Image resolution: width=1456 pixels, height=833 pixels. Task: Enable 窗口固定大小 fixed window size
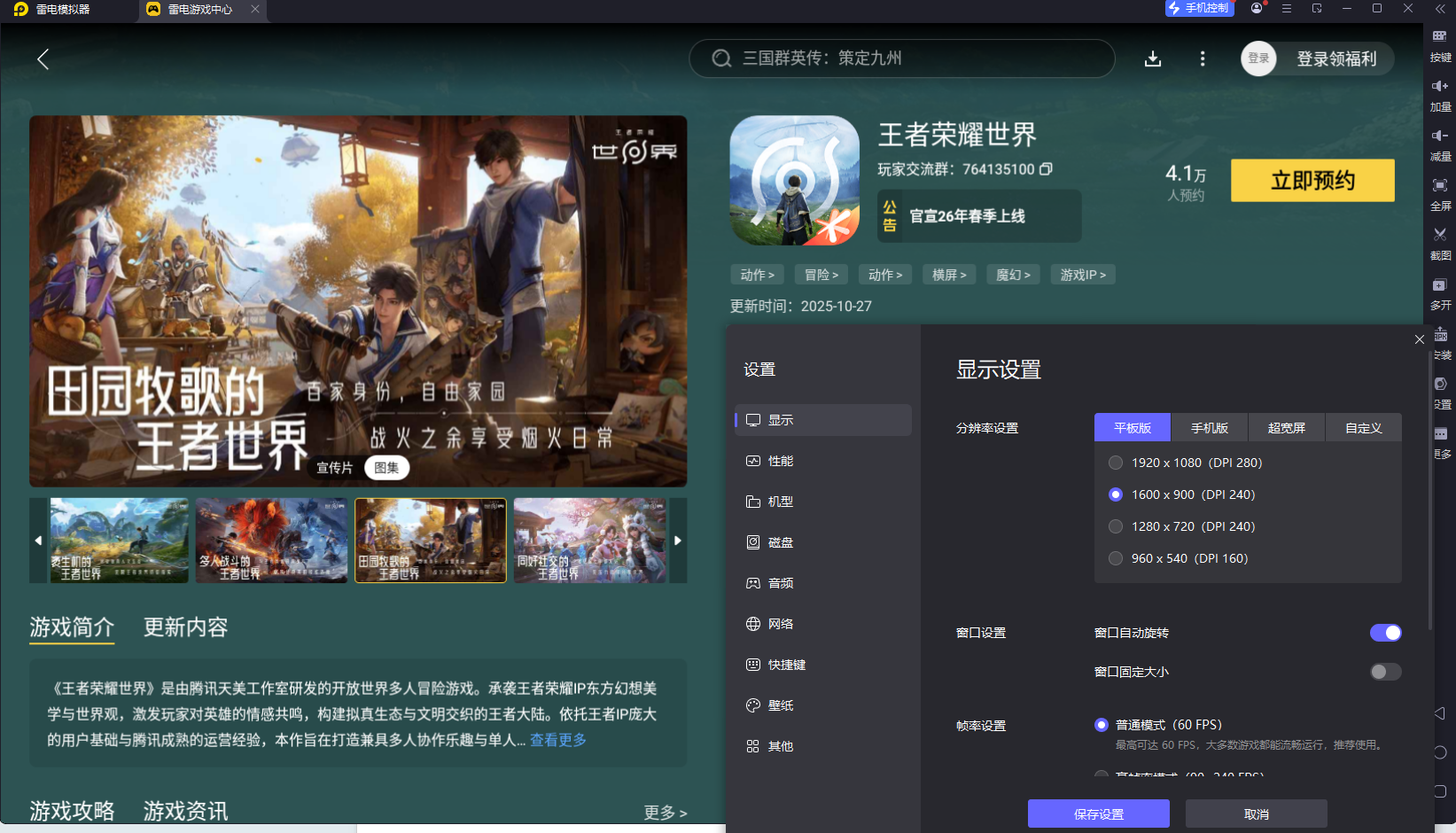pyautogui.click(x=1385, y=672)
